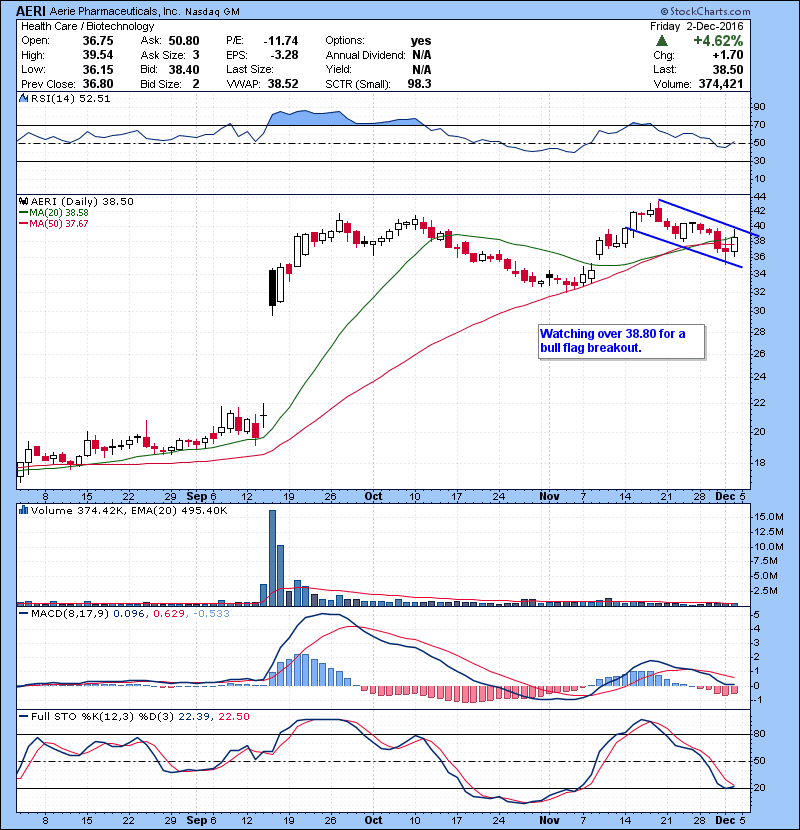Click the Friday 2-Dec-2016 date

[x=697, y=26]
